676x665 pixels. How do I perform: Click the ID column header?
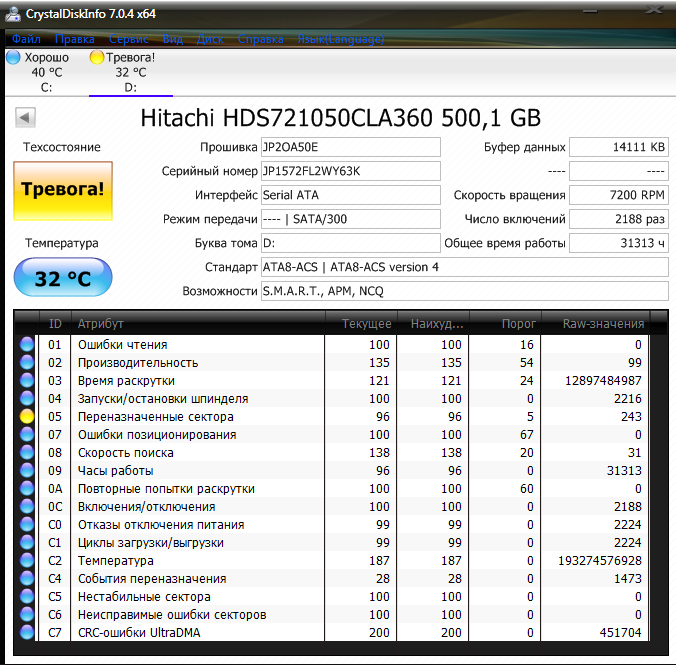(x=55, y=323)
